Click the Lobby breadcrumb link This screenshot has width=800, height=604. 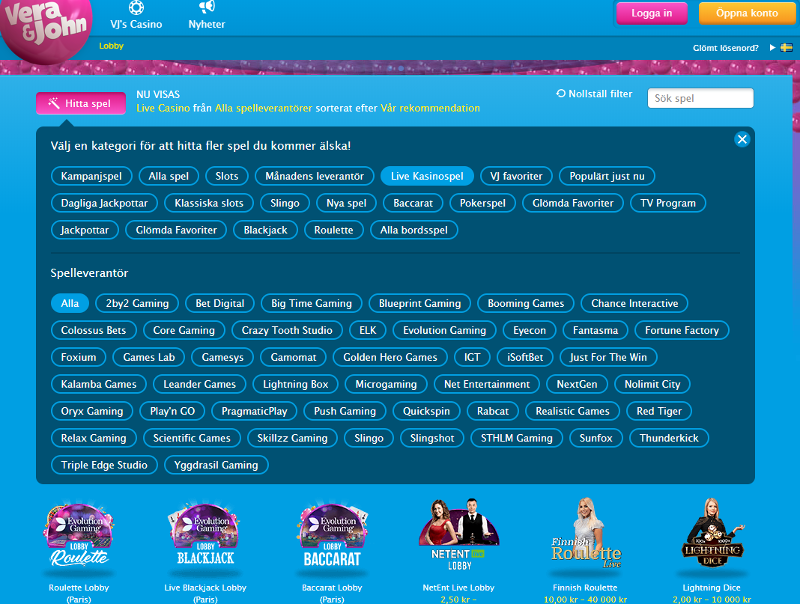111,46
